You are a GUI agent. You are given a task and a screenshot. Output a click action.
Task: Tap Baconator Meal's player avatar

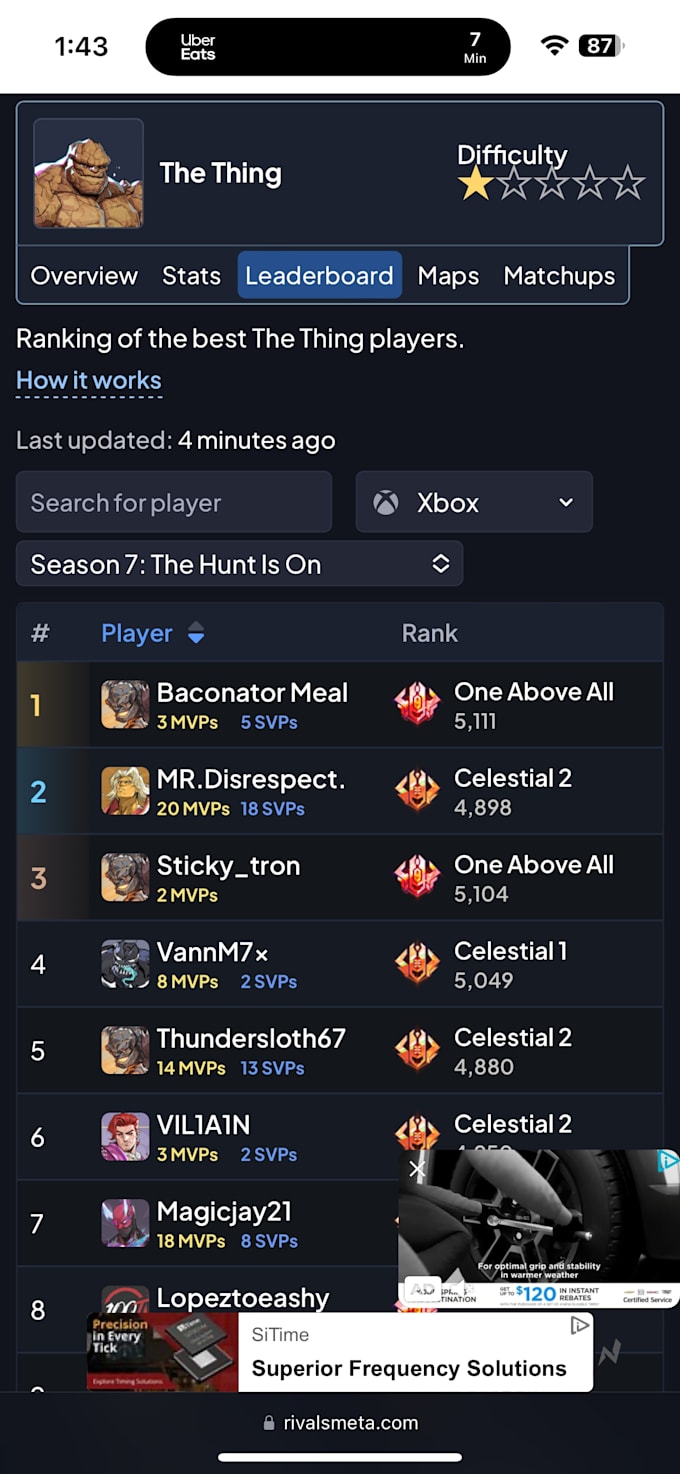tap(125, 705)
